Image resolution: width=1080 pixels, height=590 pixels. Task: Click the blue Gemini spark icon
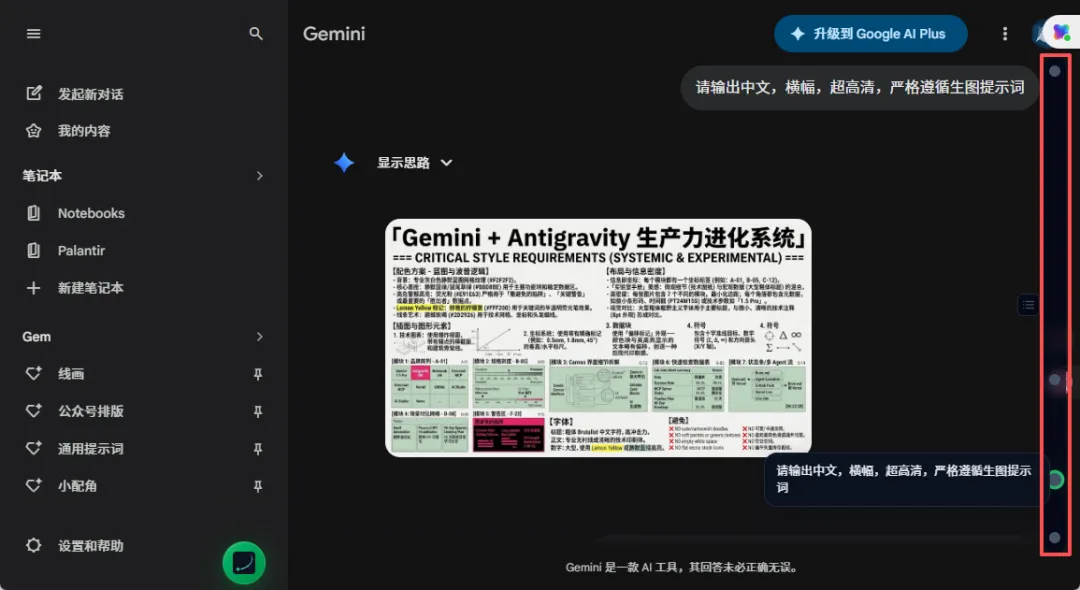(344, 162)
